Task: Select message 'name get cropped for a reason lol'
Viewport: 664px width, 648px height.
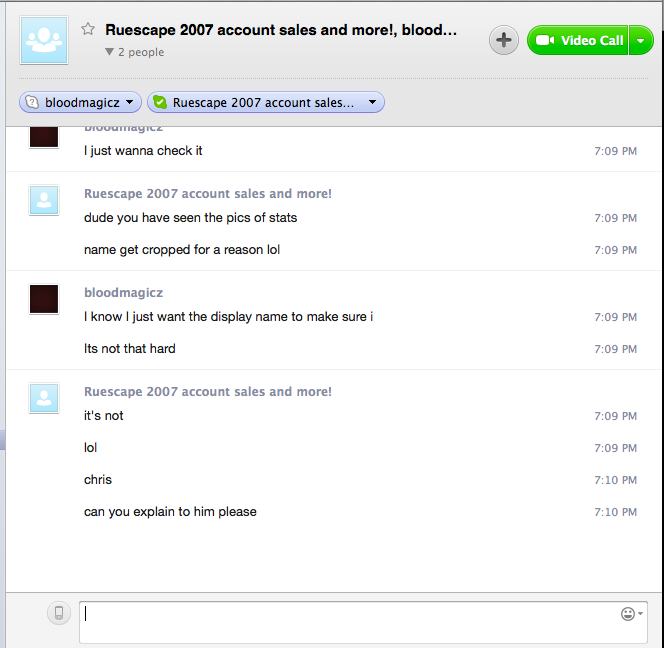Action: [x=182, y=250]
